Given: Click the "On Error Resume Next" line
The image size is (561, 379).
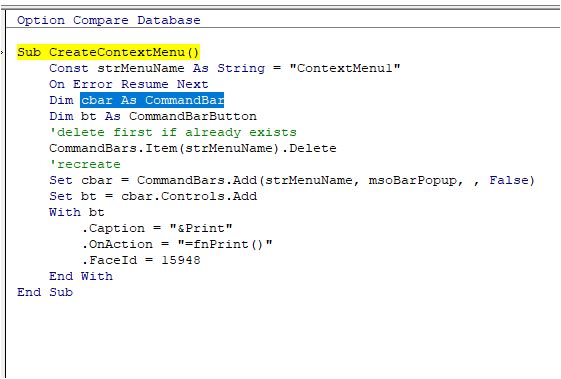Looking at the screenshot, I should [x=129, y=84].
